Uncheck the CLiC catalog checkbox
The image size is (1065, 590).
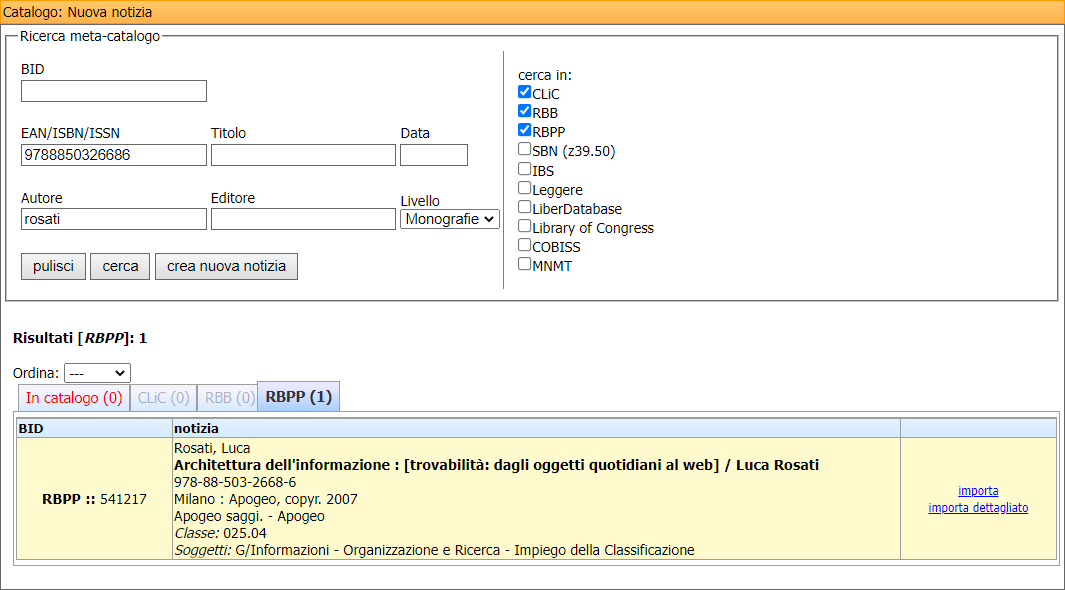point(524,93)
